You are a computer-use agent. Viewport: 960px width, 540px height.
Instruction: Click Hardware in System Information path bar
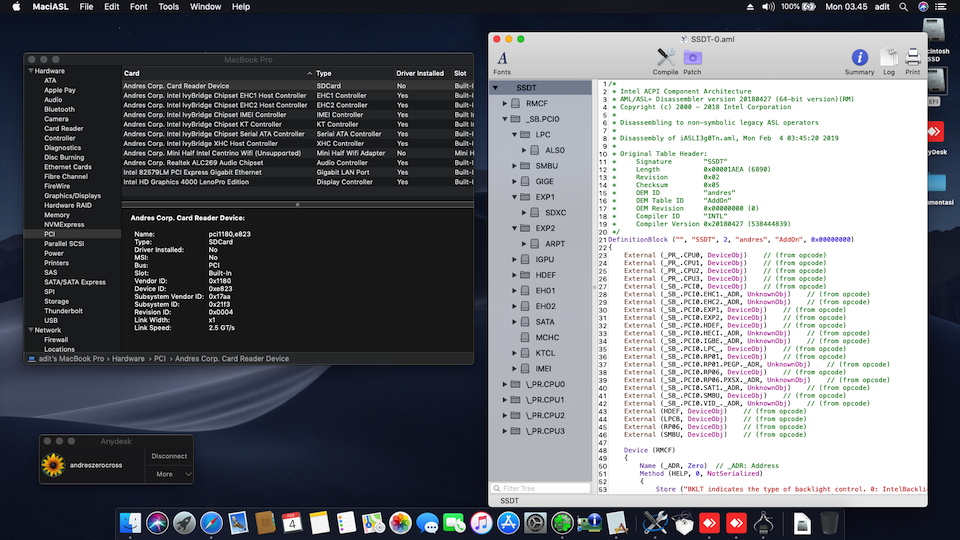point(128,359)
